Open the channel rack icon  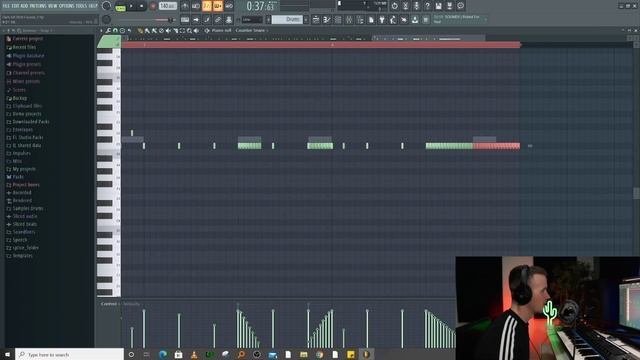click(338, 20)
